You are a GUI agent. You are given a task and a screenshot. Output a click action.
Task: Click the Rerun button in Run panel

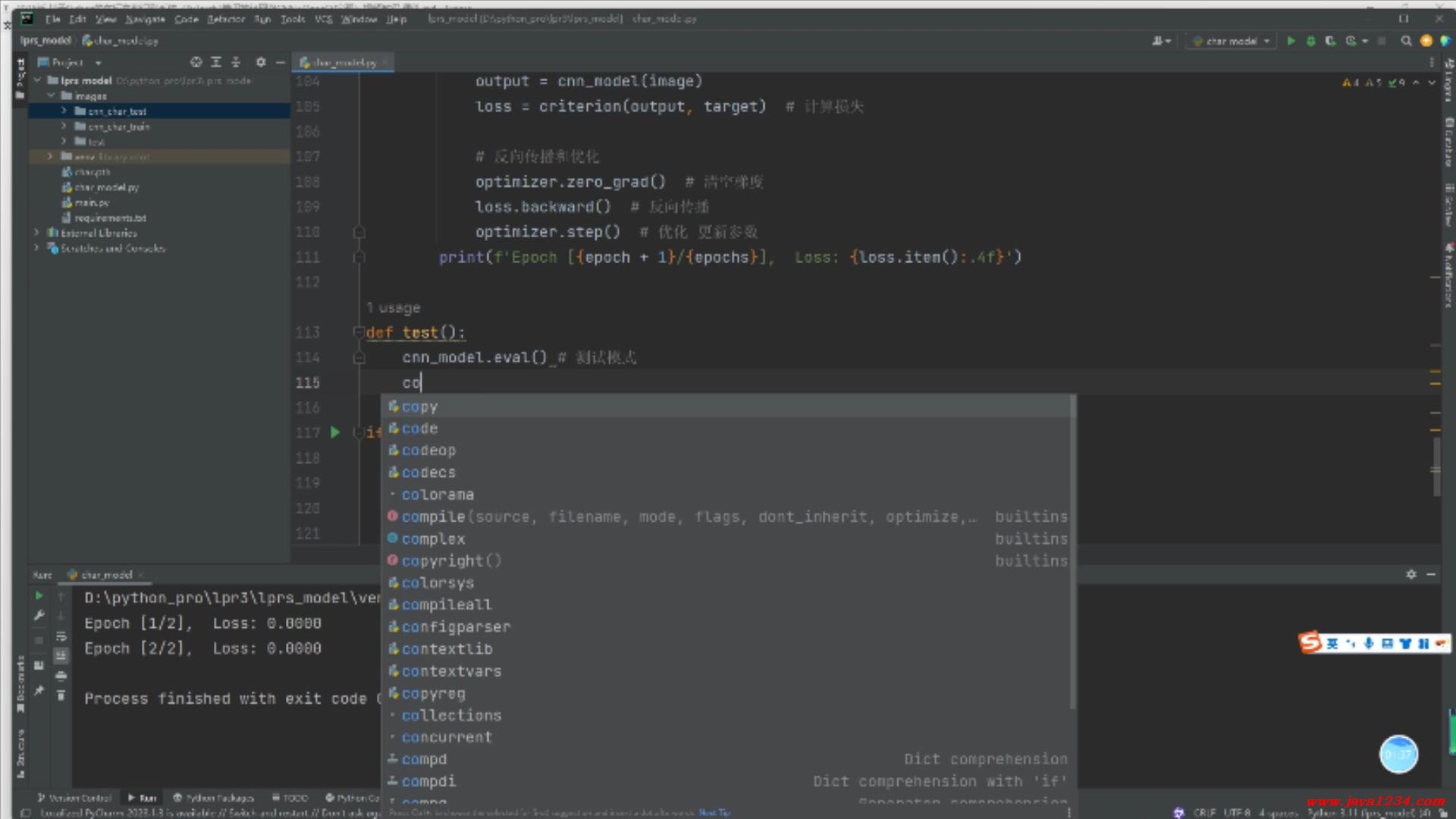(39, 596)
